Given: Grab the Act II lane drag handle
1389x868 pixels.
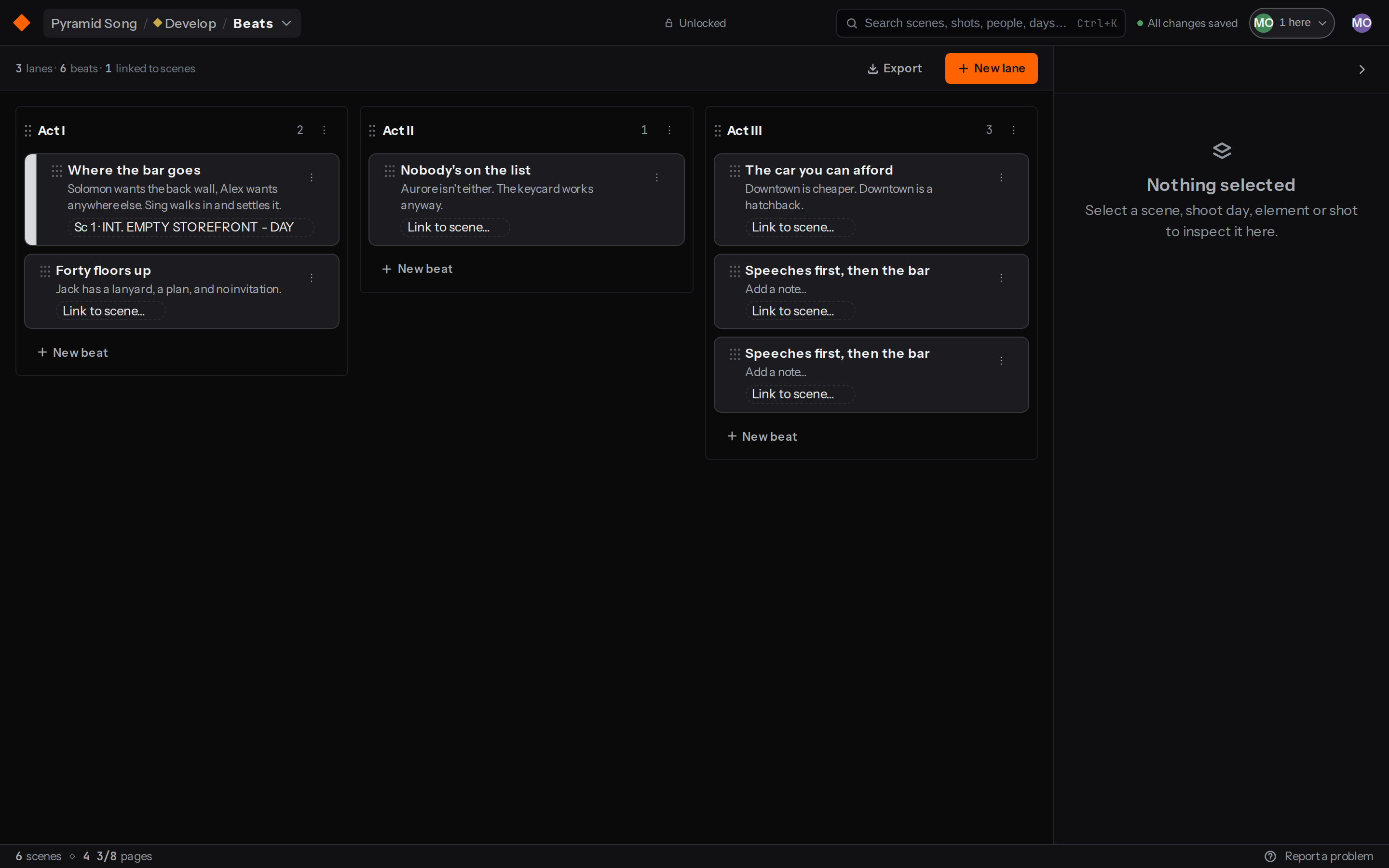Looking at the screenshot, I should [372, 131].
